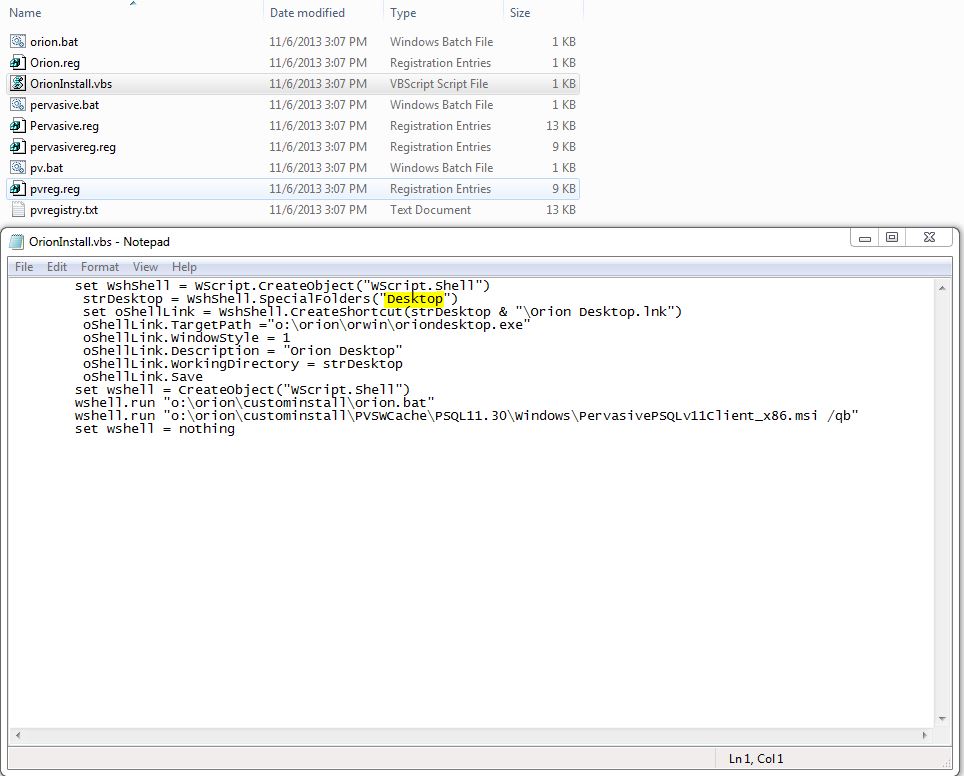Click the pervasivereg.reg registry file icon
The width and height of the screenshot is (964, 776).
18,146
